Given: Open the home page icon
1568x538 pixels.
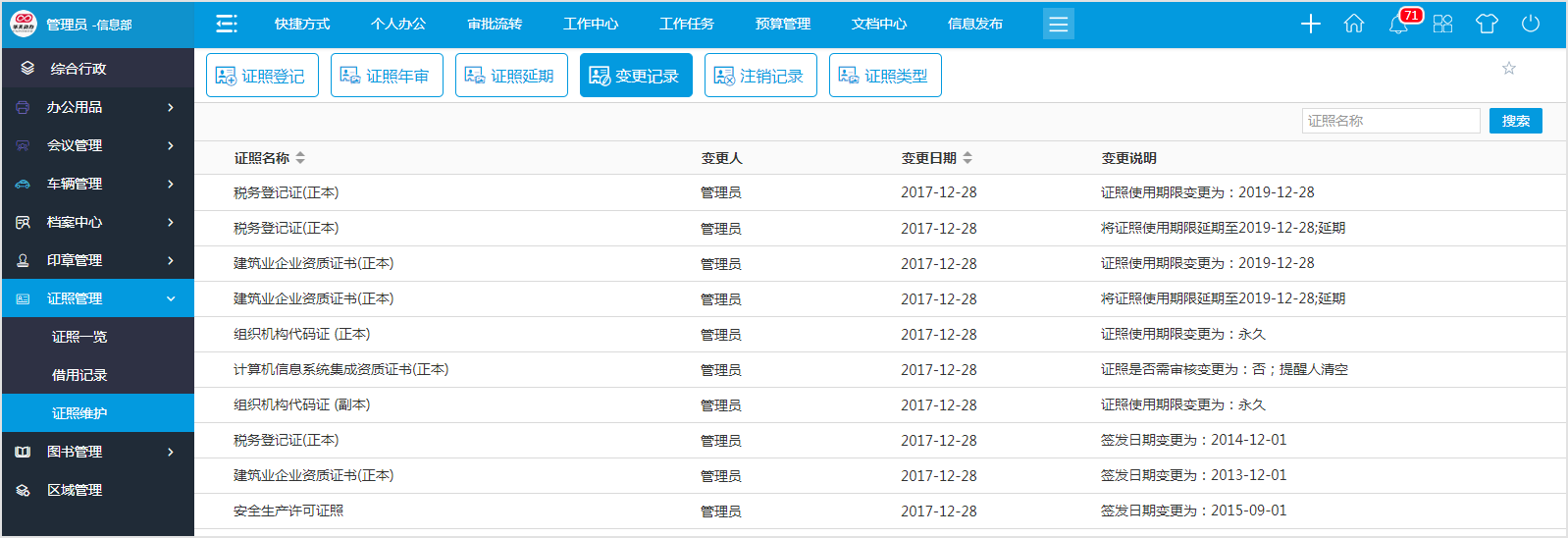Looking at the screenshot, I should [1354, 24].
